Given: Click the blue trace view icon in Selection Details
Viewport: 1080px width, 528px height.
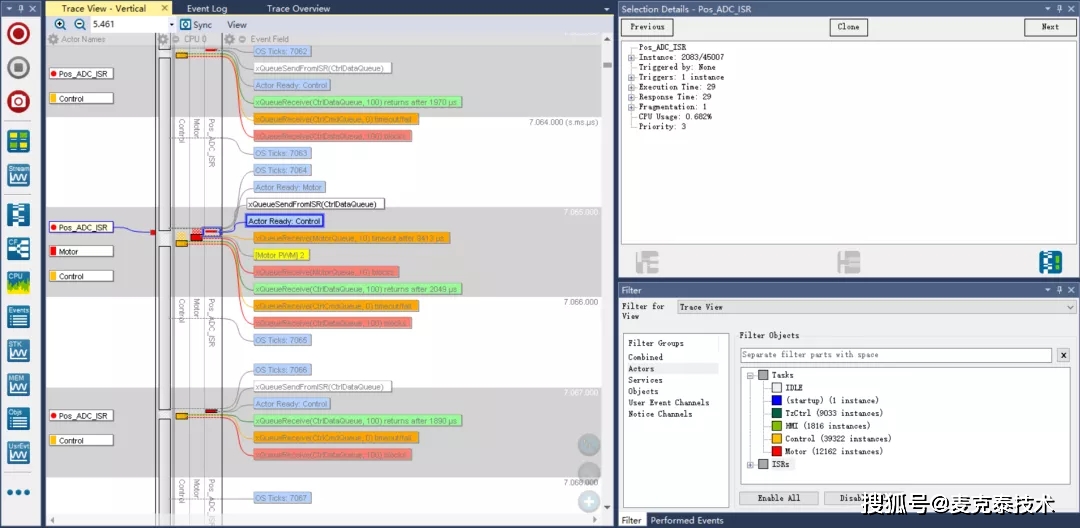Looking at the screenshot, I should (1050, 262).
